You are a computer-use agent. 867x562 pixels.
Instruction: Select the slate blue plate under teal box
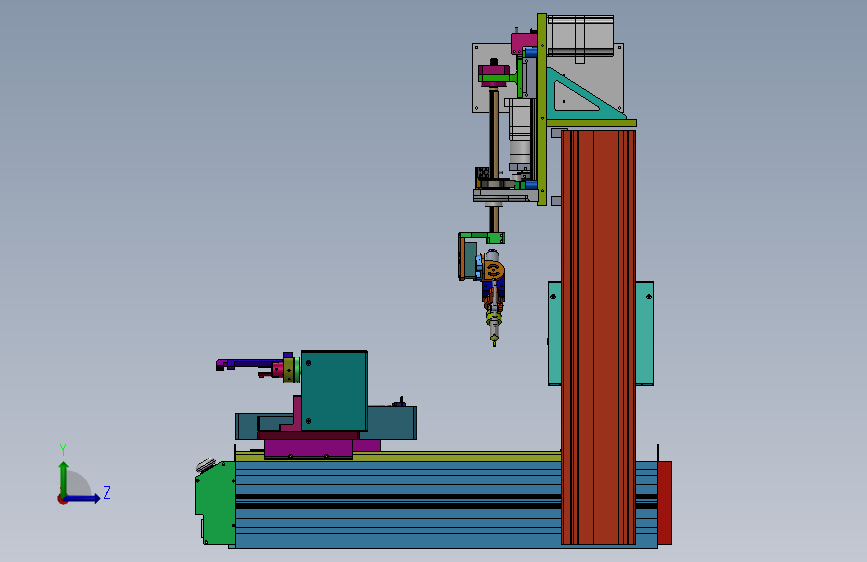pos(393,423)
